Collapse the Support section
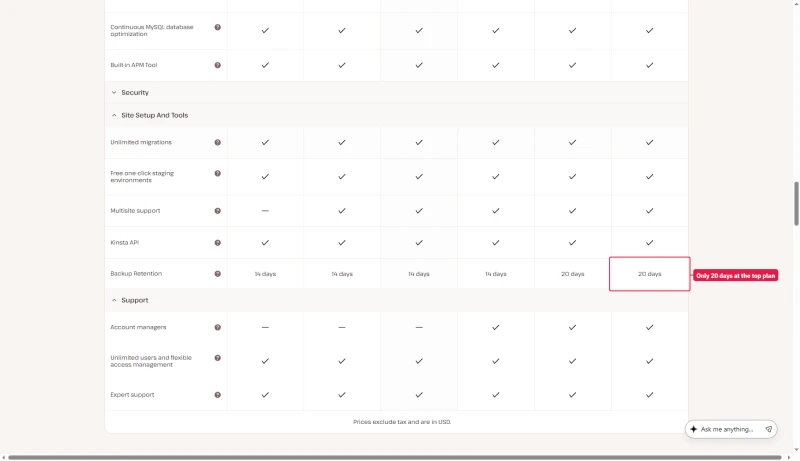 pos(396,300)
